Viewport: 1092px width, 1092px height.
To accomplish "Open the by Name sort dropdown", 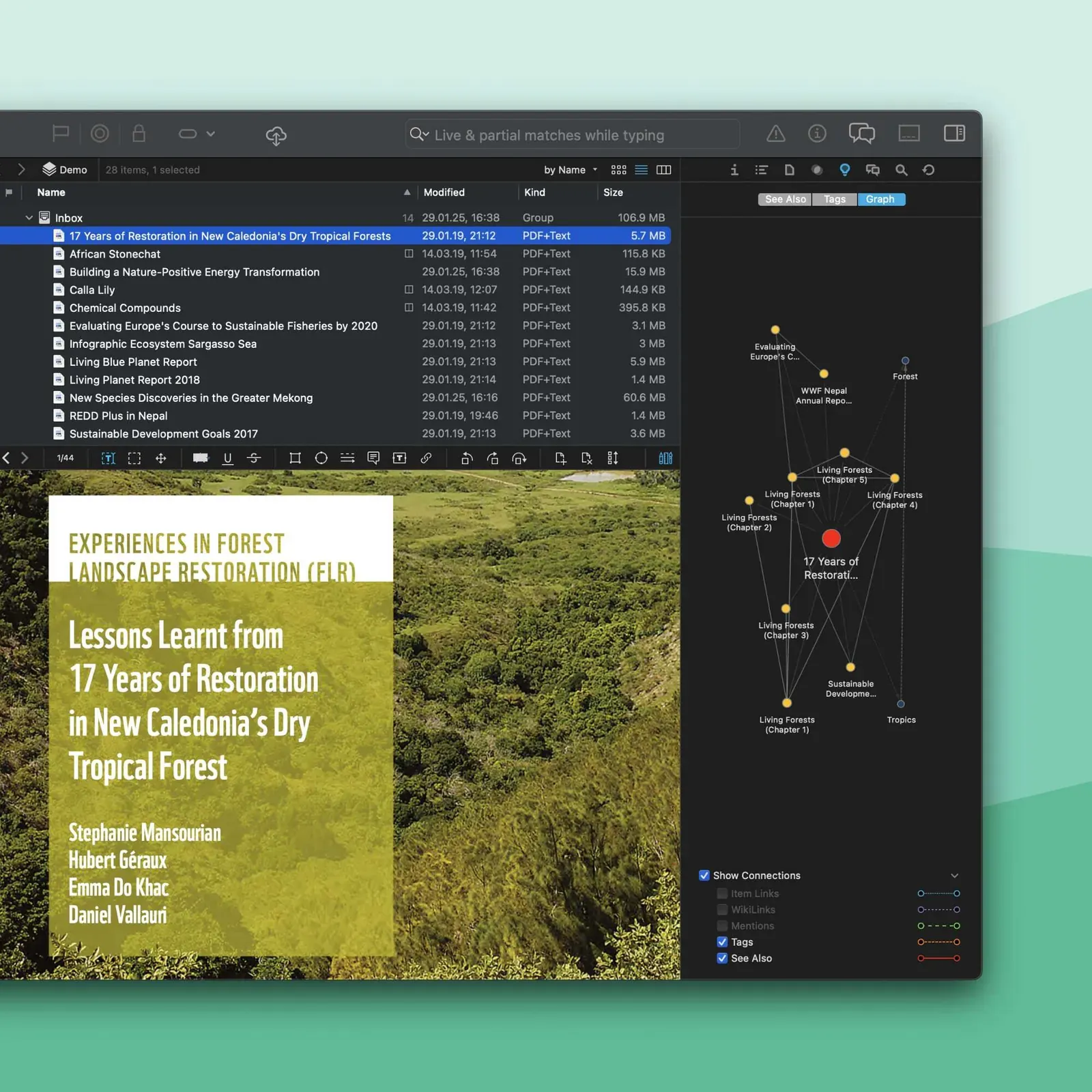I will (571, 170).
